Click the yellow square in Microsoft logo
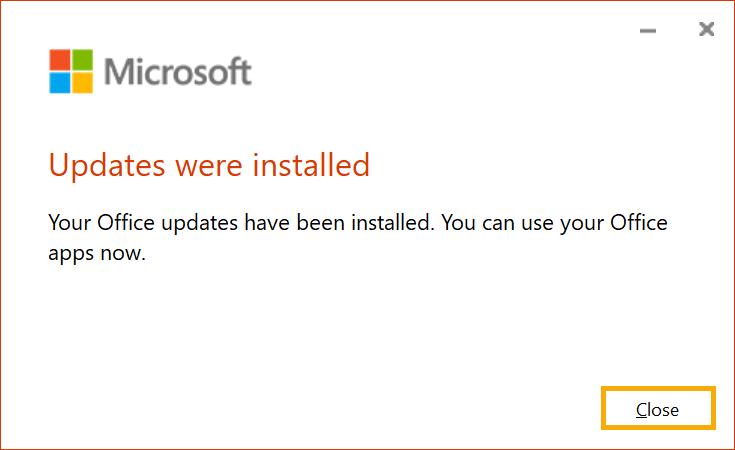 coord(82,81)
